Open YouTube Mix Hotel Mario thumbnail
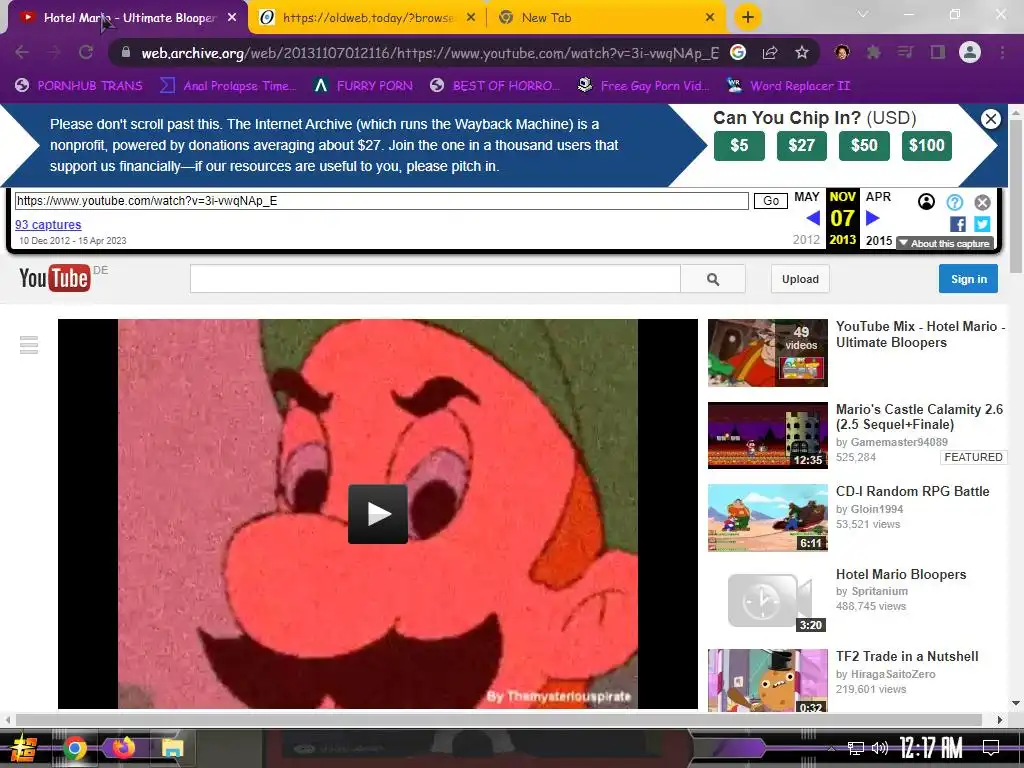 [767, 353]
